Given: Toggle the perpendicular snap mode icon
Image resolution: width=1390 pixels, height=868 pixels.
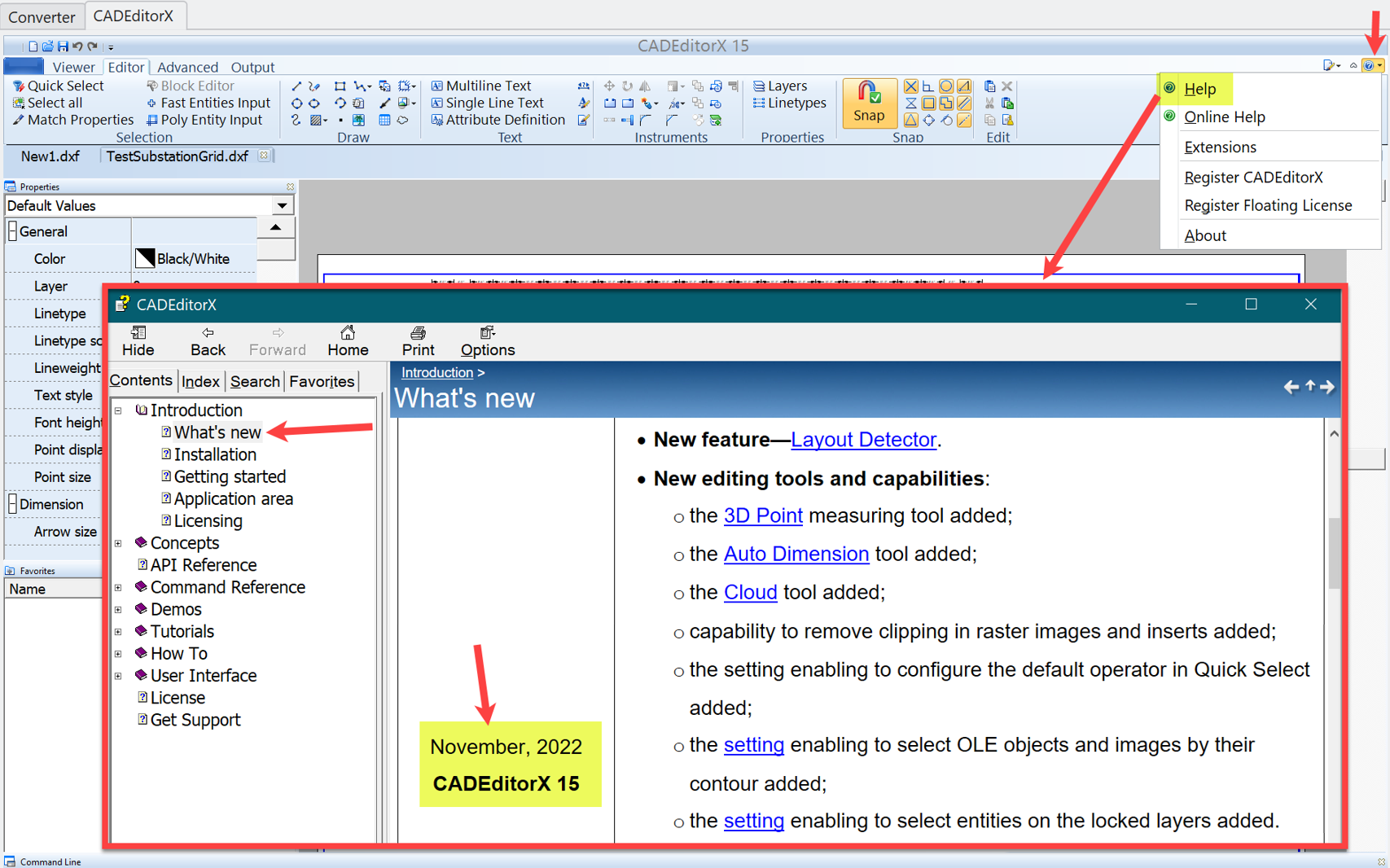Looking at the screenshot, I should (x=928, y=86).
